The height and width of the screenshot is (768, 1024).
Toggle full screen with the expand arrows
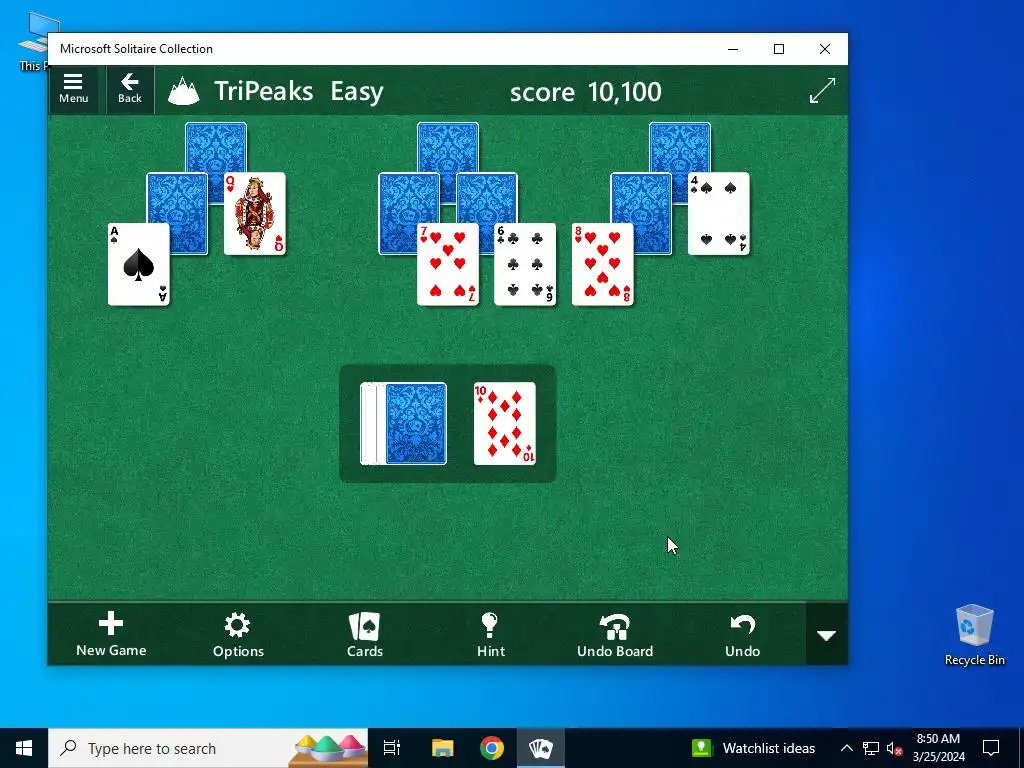(x=822, y=90)
